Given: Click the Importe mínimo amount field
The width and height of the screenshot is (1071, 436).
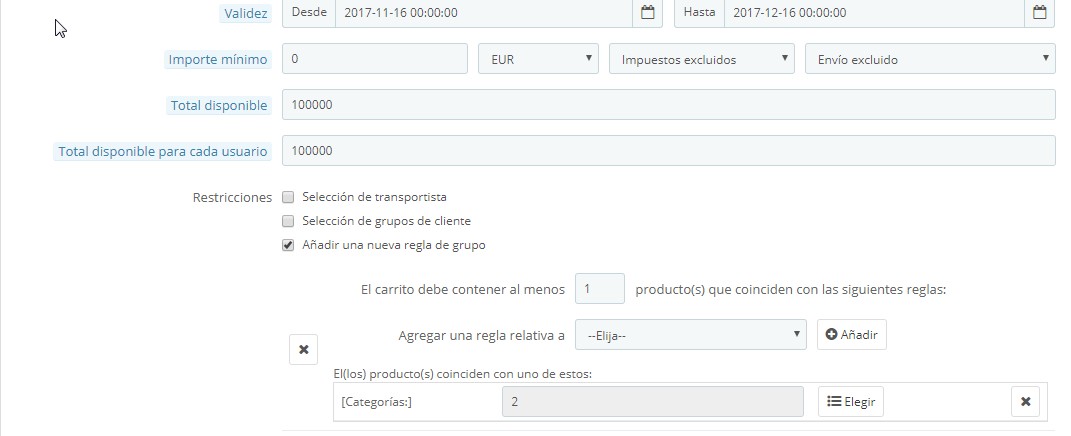Looking at the screenshot, I should pos(375,59).
